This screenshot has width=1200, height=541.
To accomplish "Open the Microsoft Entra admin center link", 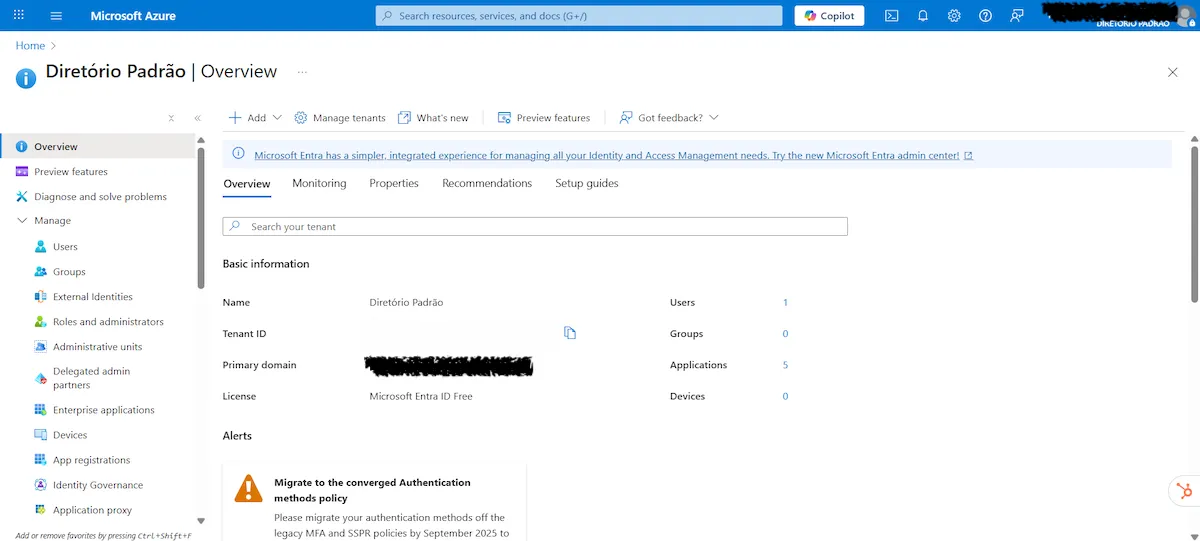I will click(x=613, y=155).
